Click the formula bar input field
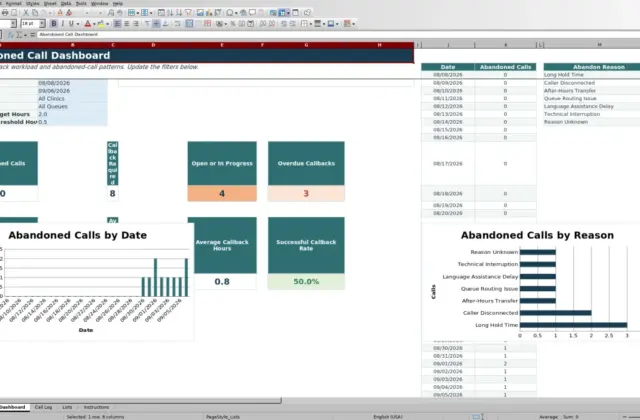The height and width of the screenshot is (420, 640). click(x=337, y=35)
